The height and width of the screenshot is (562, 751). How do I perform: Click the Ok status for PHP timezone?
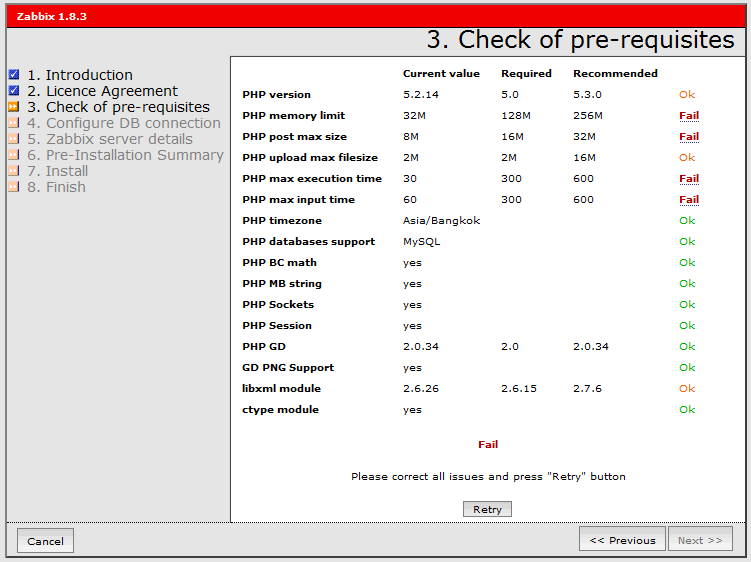click(687, 220)
